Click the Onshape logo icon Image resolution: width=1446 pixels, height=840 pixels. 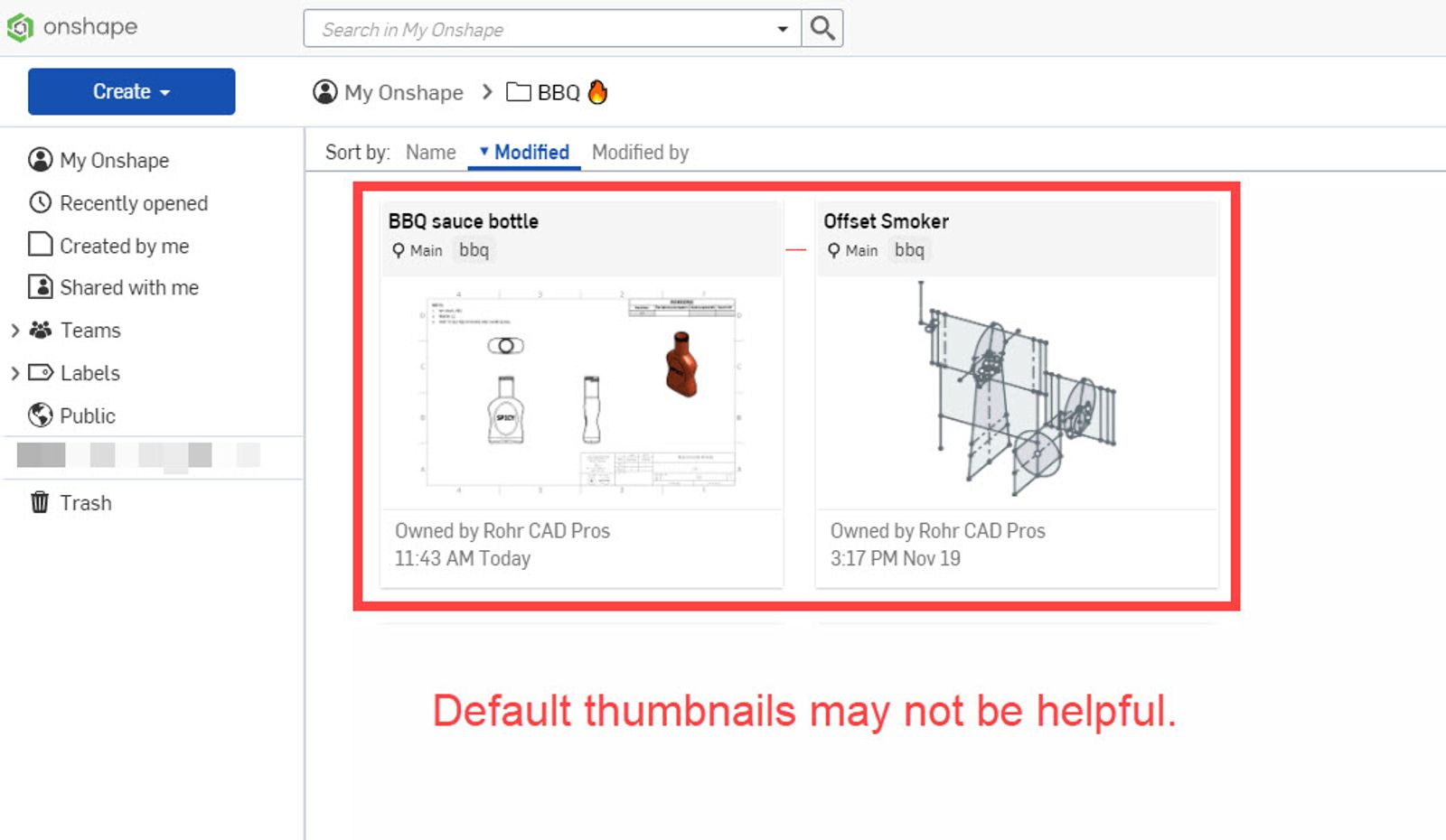20,28
